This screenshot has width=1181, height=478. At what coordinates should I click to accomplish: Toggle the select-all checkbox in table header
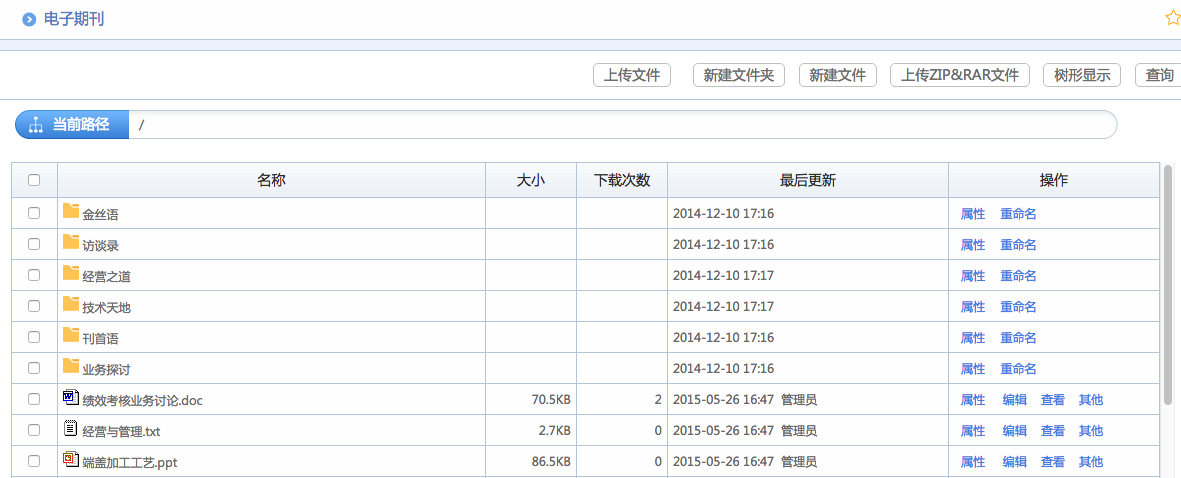pyautogui.click(x=34, y=180)
